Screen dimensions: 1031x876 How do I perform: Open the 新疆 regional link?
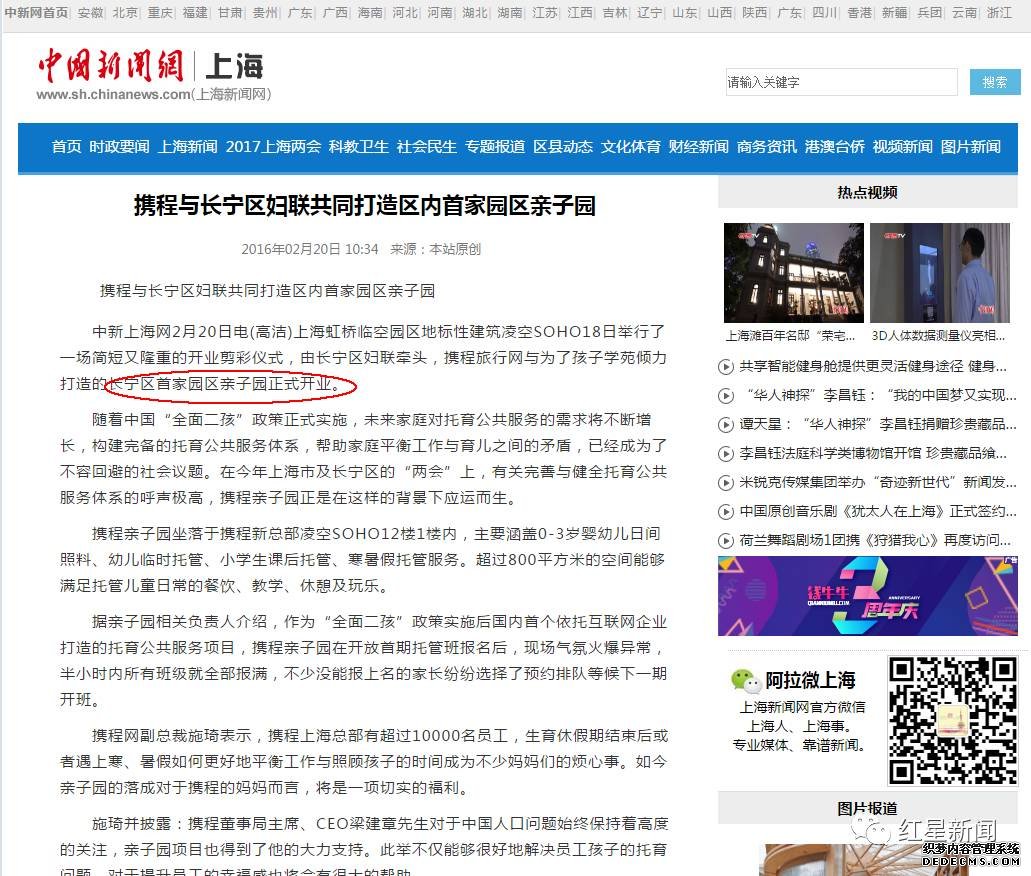pyautogui.click(x=895, y=12)
